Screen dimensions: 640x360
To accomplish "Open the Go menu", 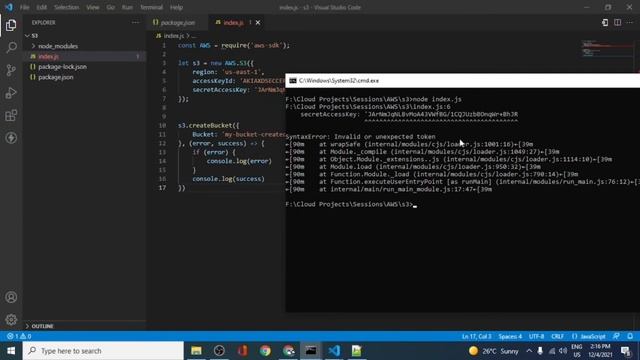I will tap(111, 7).
